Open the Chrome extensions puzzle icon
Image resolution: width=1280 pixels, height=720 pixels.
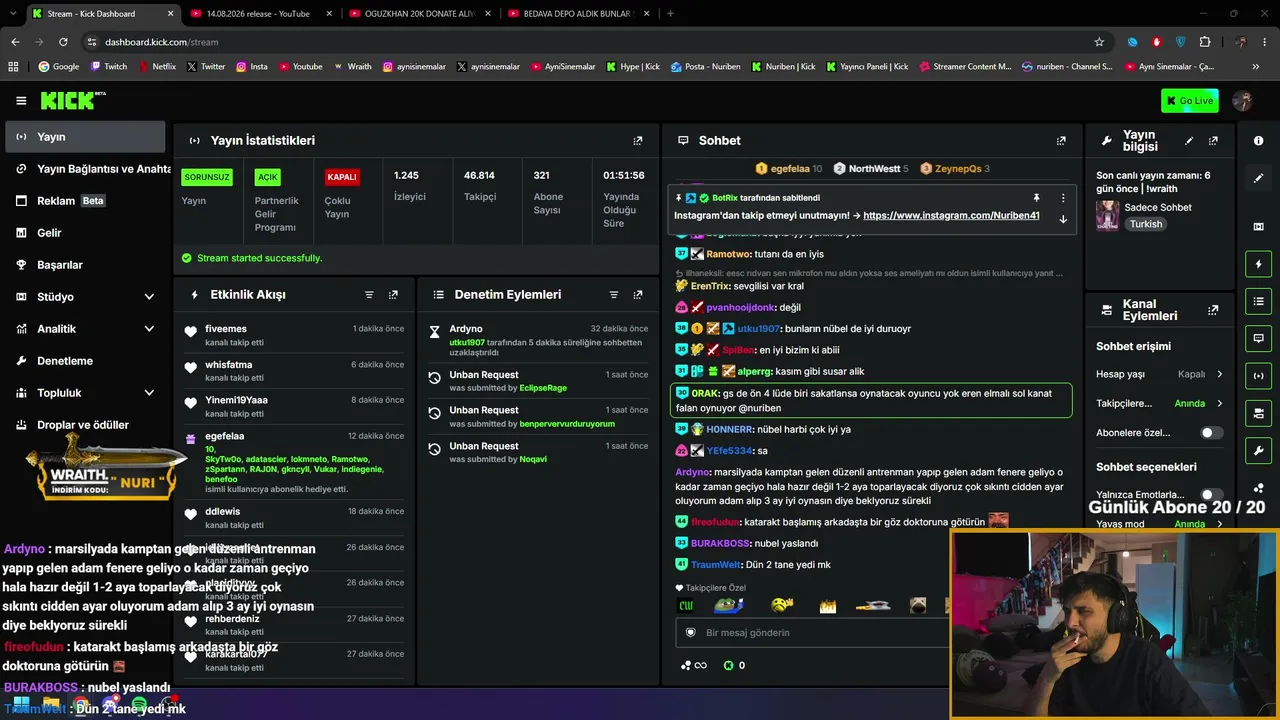(1204, 42)
